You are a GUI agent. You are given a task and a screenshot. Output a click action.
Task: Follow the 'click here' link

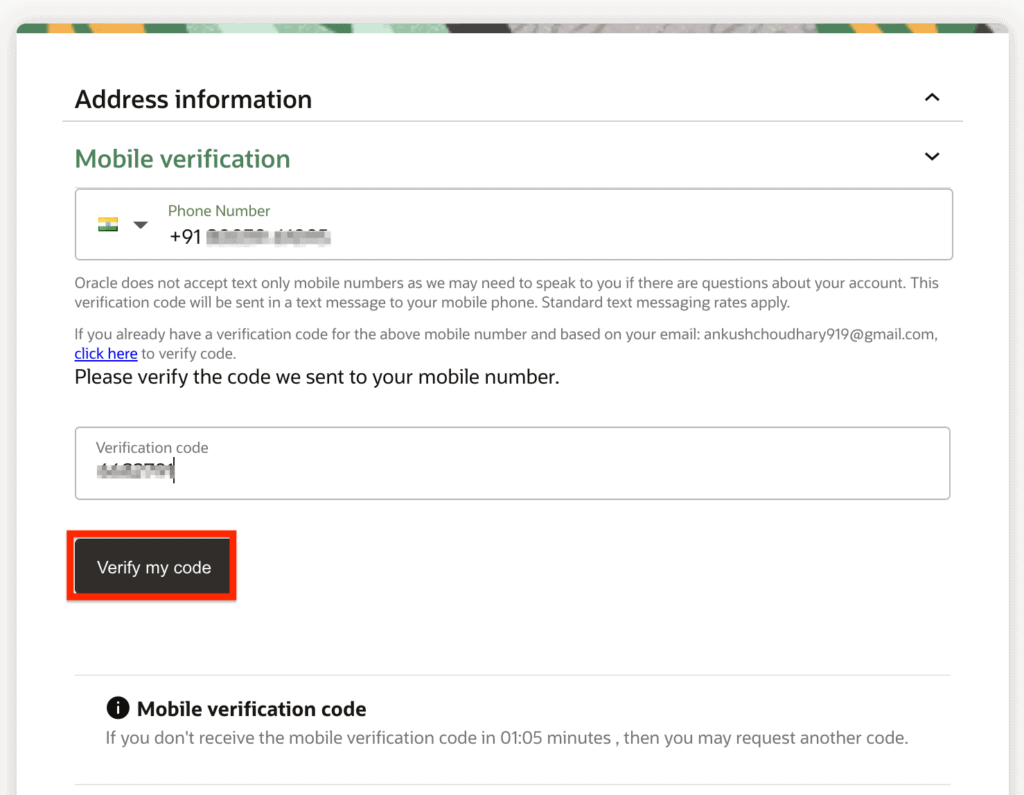coord(106,354)
